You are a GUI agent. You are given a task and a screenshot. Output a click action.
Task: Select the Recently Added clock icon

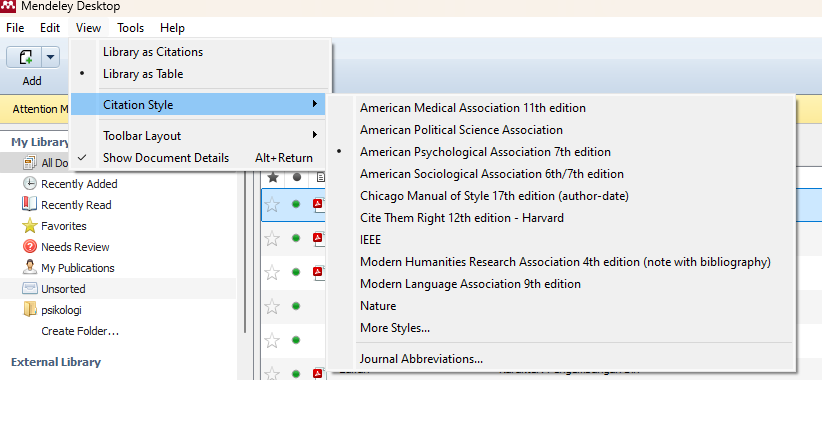(x=31, y=184)
